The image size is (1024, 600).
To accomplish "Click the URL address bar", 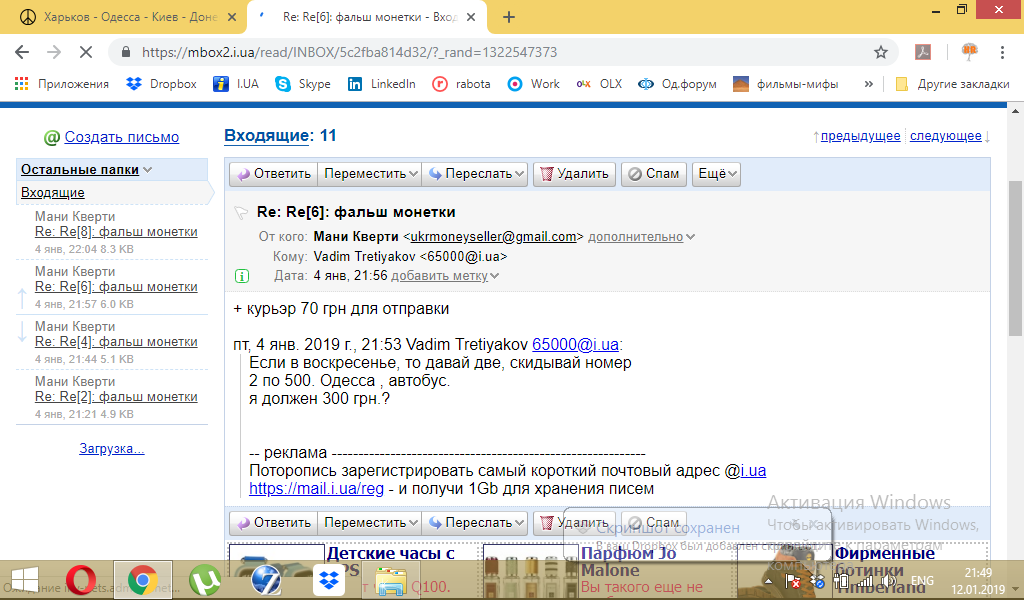I will 503,52.
